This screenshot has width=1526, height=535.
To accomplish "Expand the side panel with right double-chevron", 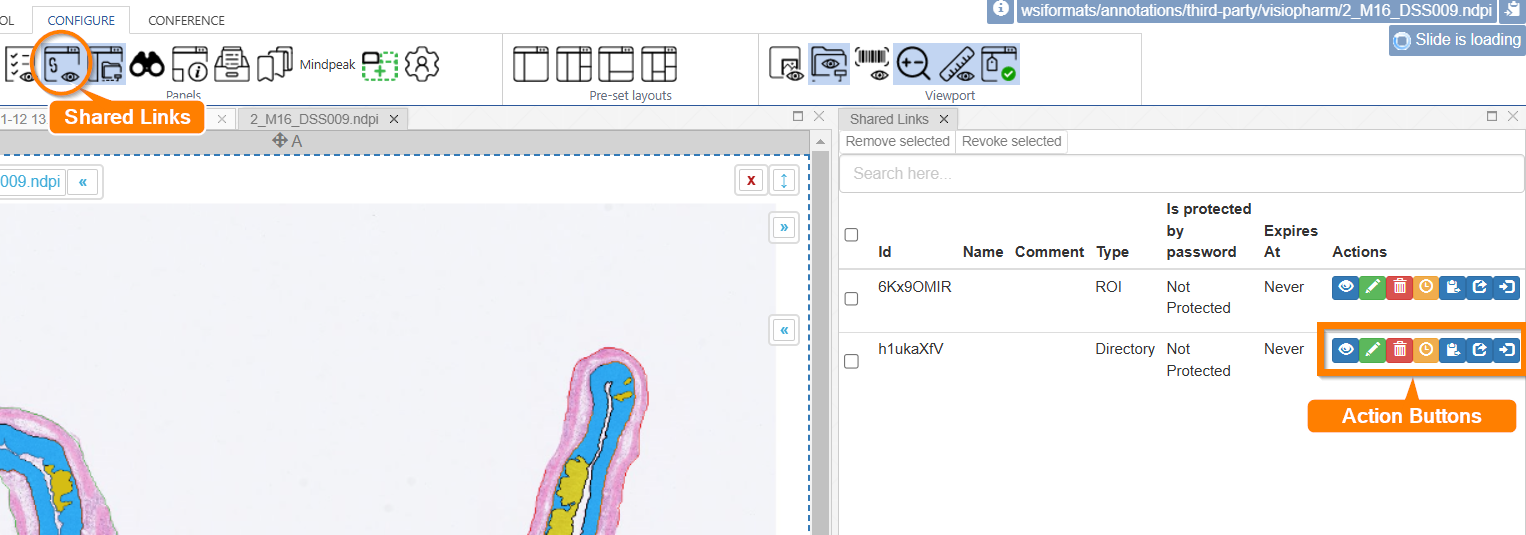I will pos(784,228).
